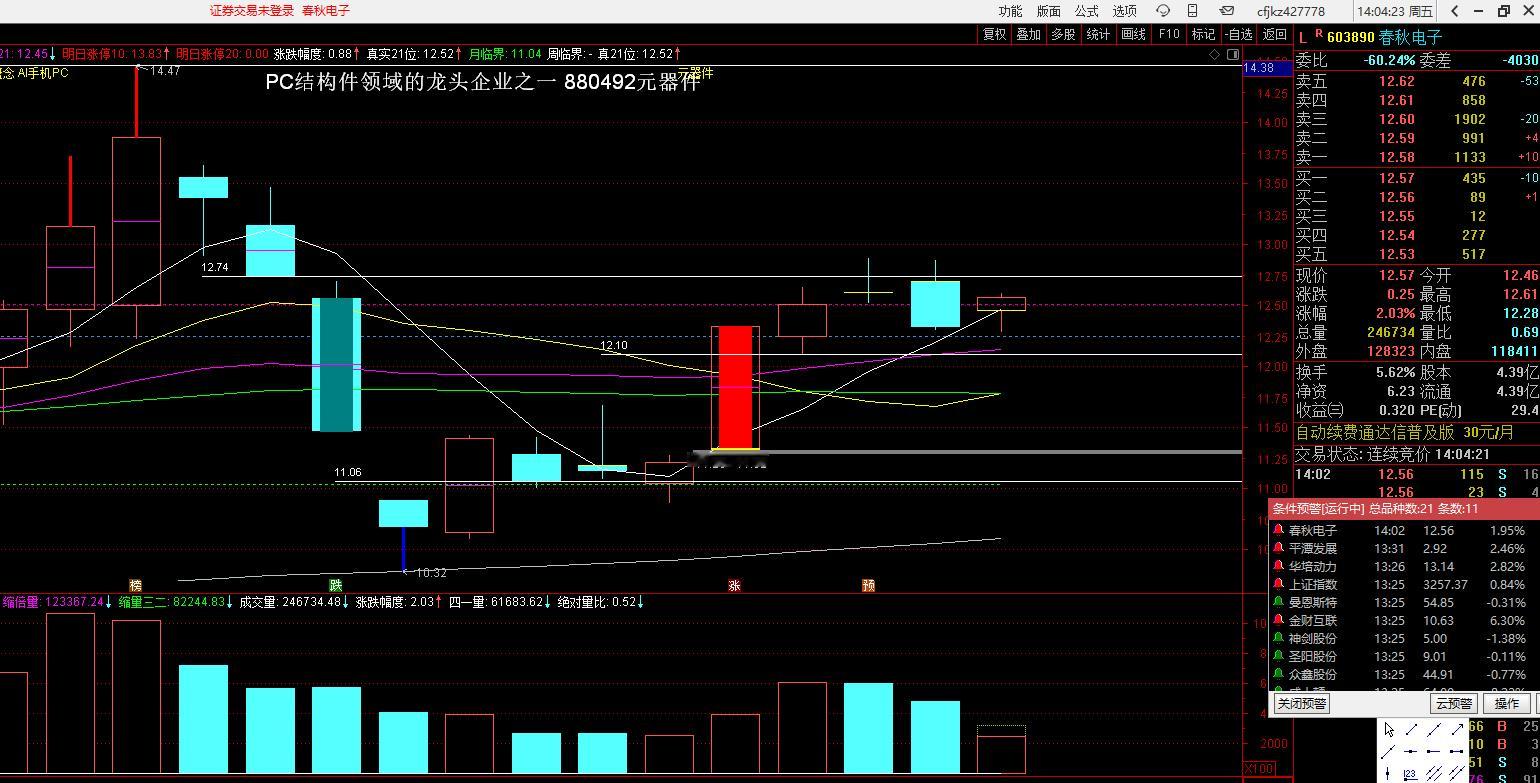
Task: Click the tallest red-outlined volume bar
Action: (70, 693)
